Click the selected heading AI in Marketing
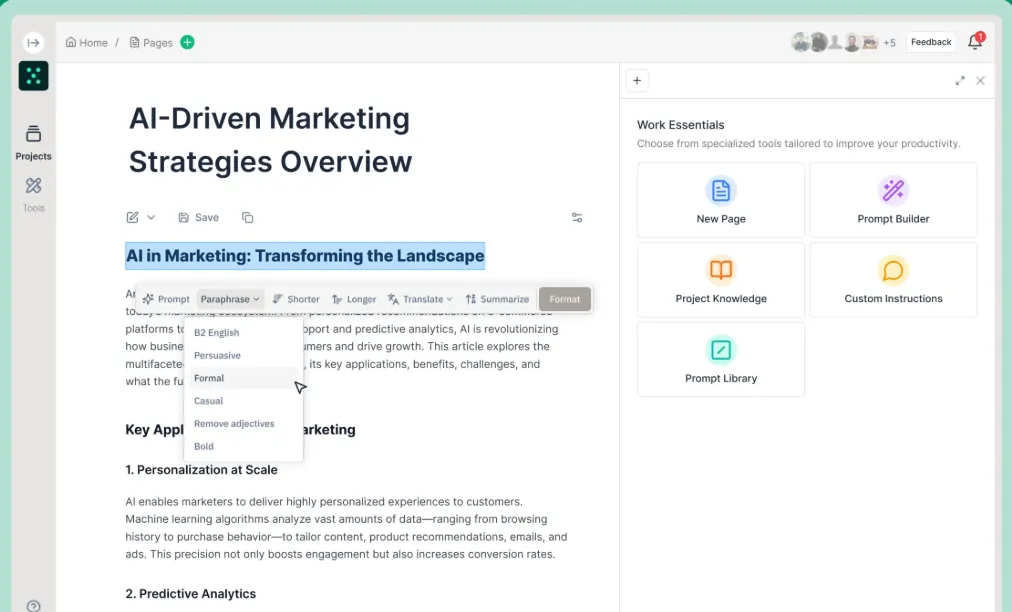Viewport: 1012px width, 612px height. pos(305,256)
